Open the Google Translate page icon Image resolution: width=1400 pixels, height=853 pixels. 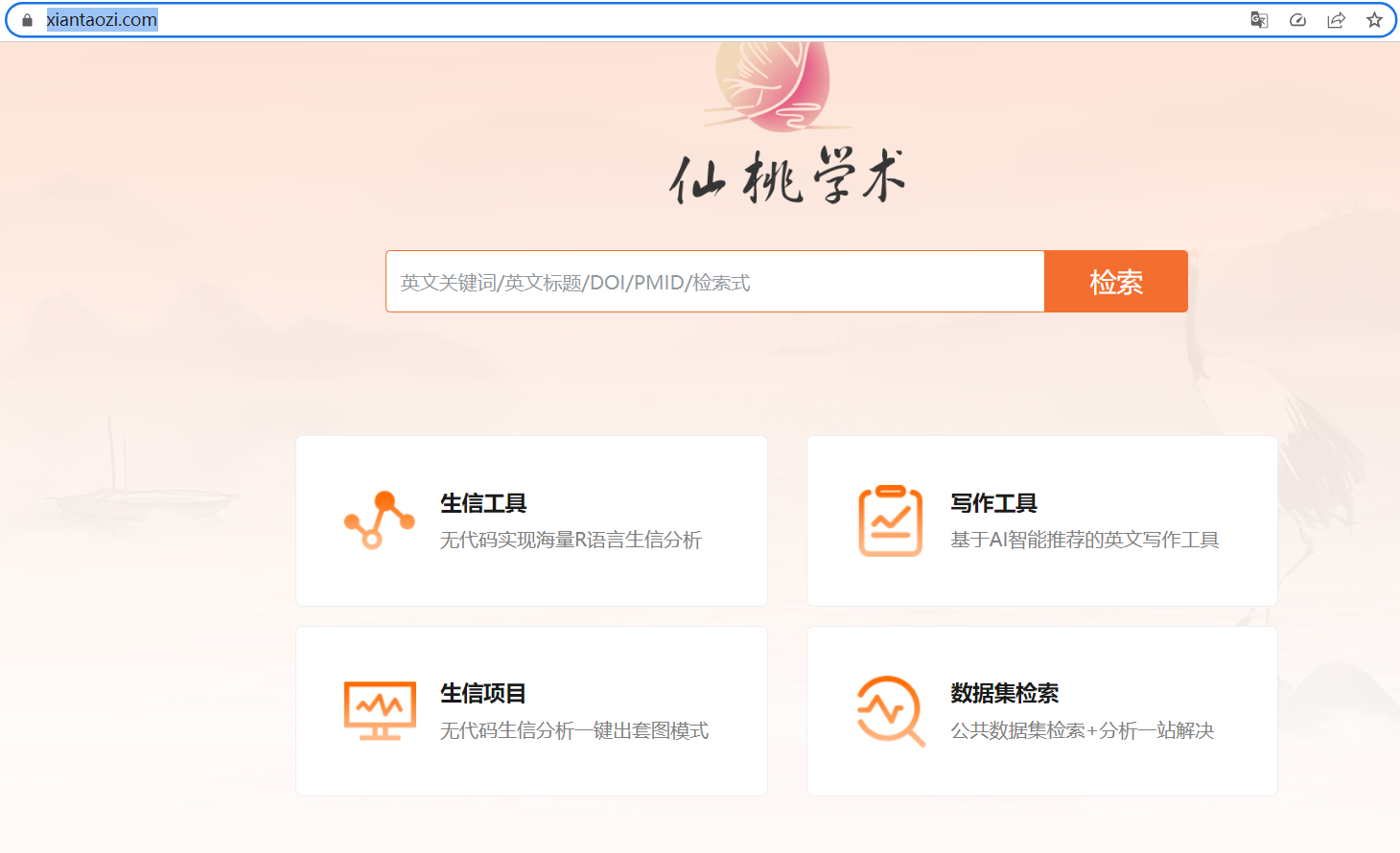pos(1259,20)
